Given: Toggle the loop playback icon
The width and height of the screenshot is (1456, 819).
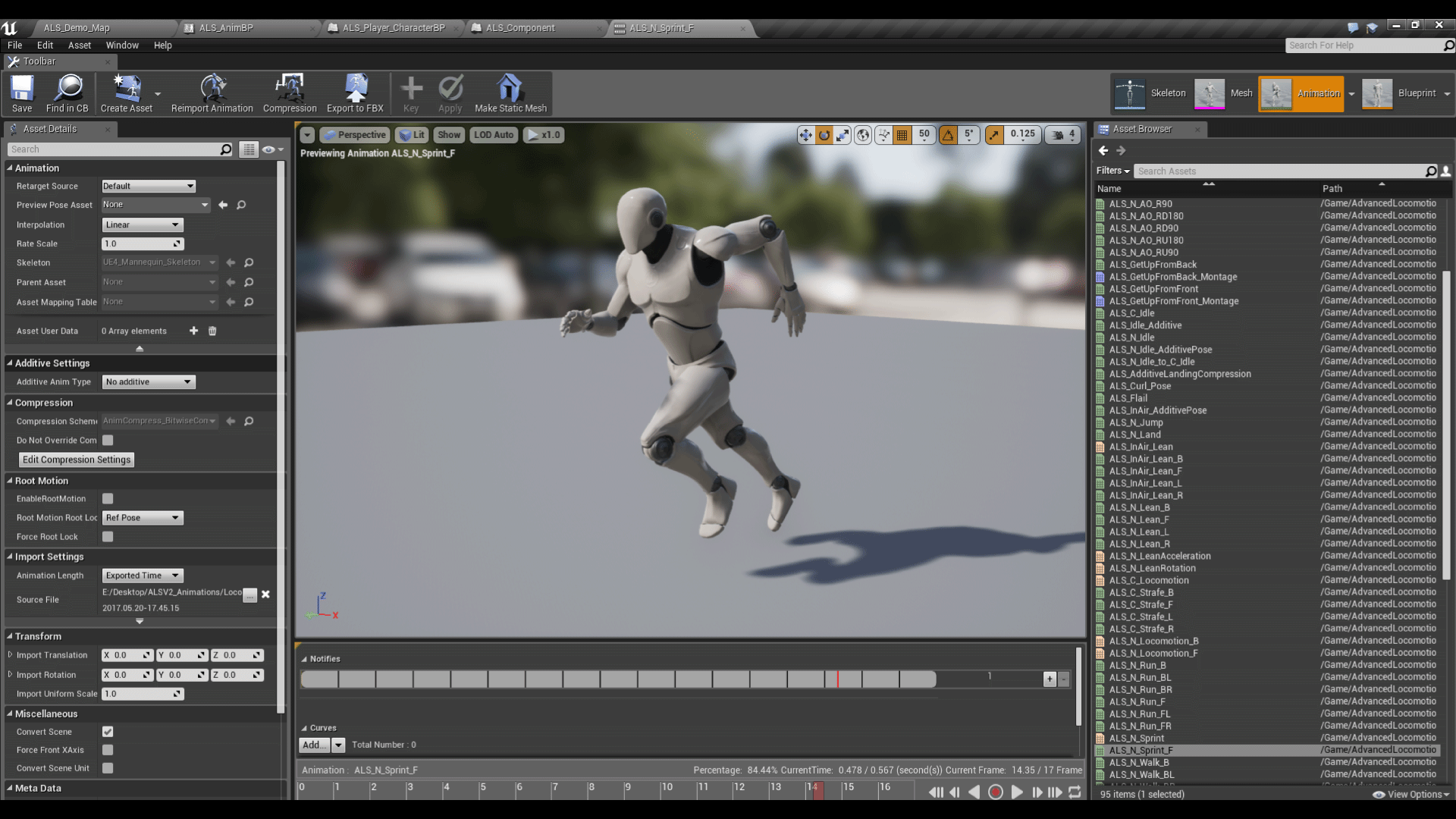Looking at the screenshot, I should [x=1075, y=792].
